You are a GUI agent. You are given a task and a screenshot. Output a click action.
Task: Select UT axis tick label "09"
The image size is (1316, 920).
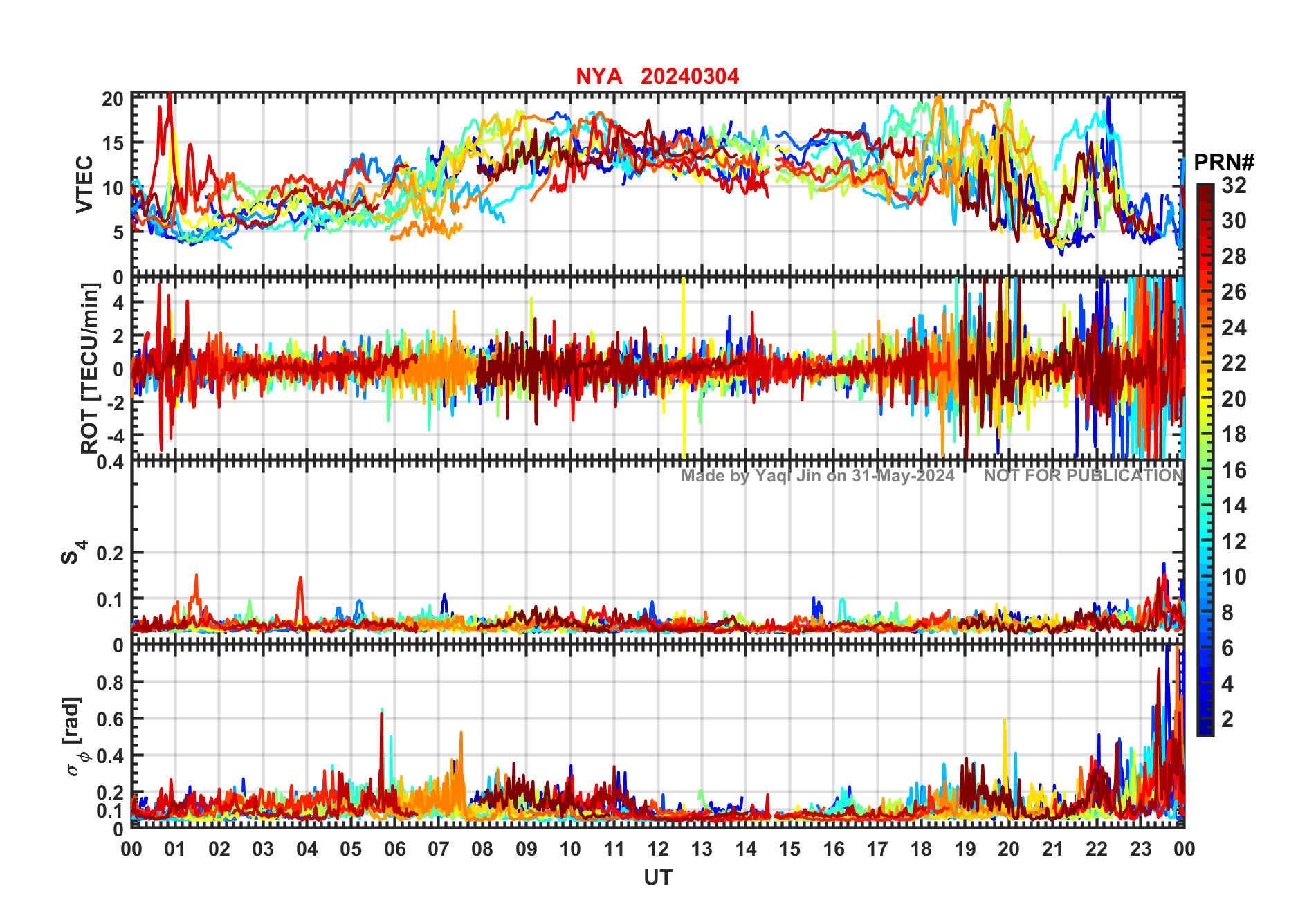click(526, 849)
